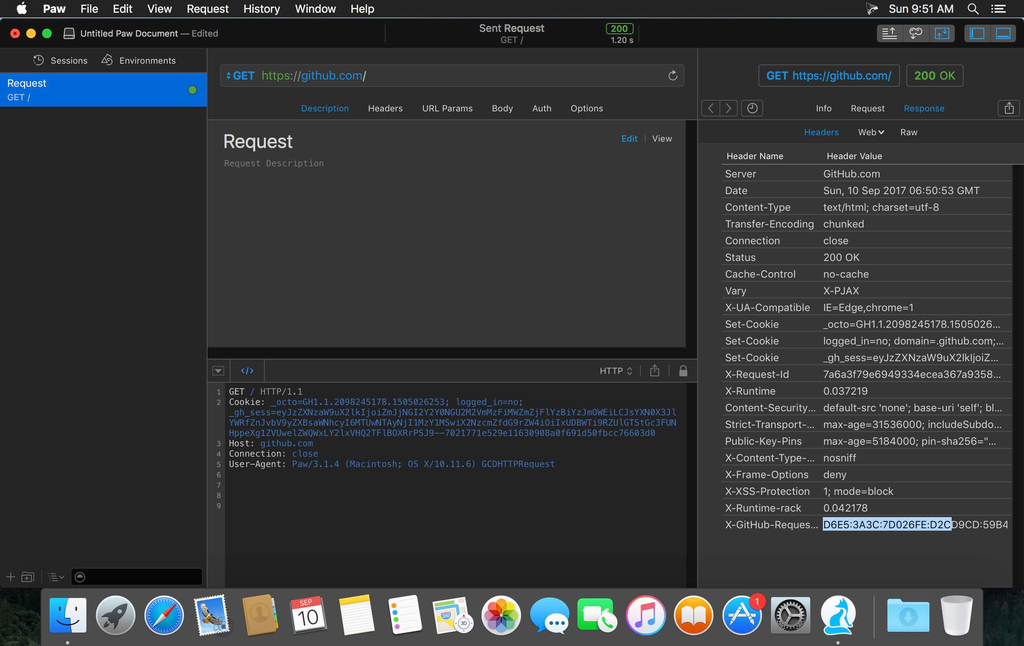The height and width of the screenshot is (646, 1024).
Task: Click the 200 OK status button
Action: click(x=934, y=76)
